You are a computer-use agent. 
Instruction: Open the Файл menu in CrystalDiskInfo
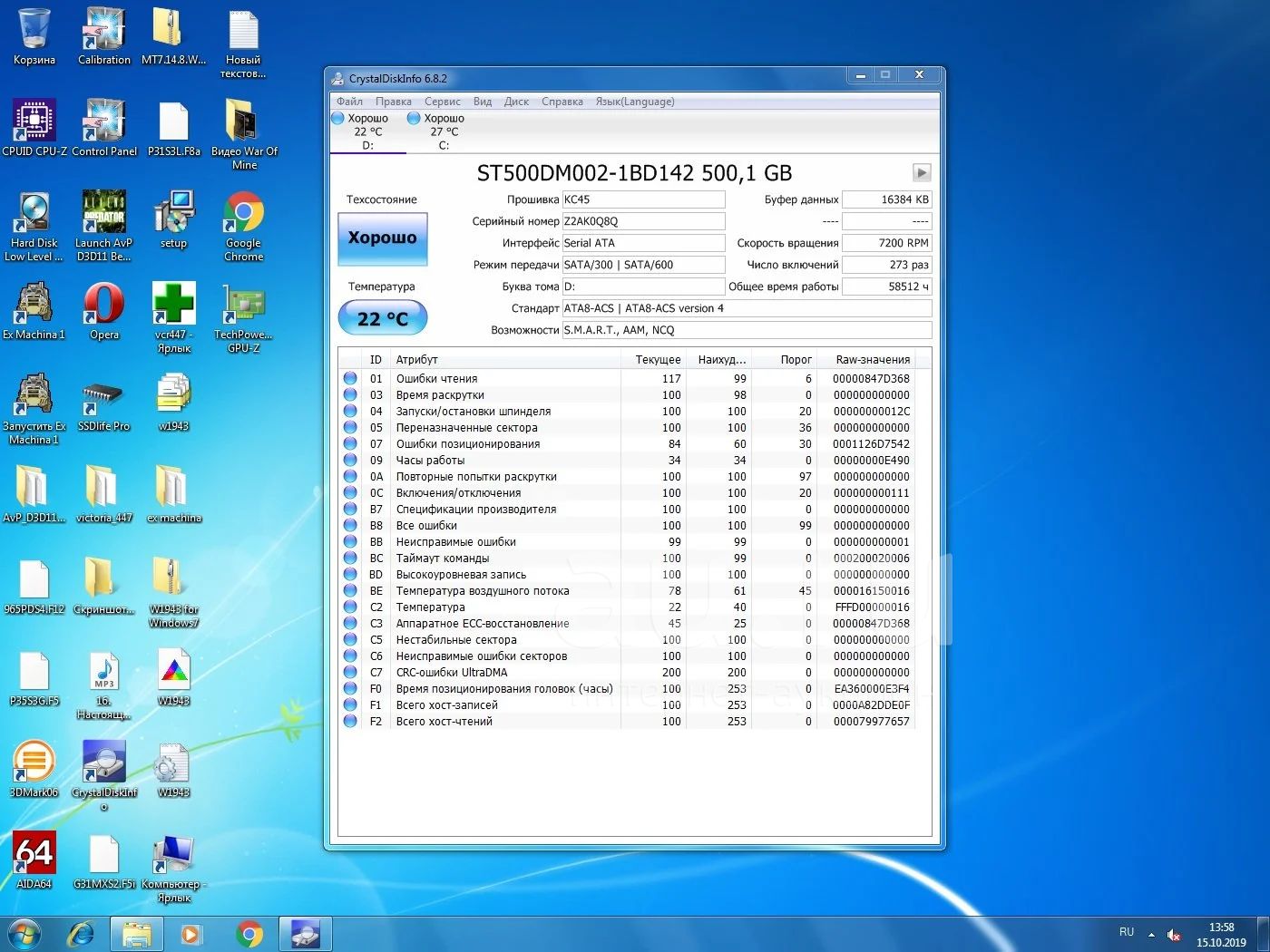click(349, 102)
